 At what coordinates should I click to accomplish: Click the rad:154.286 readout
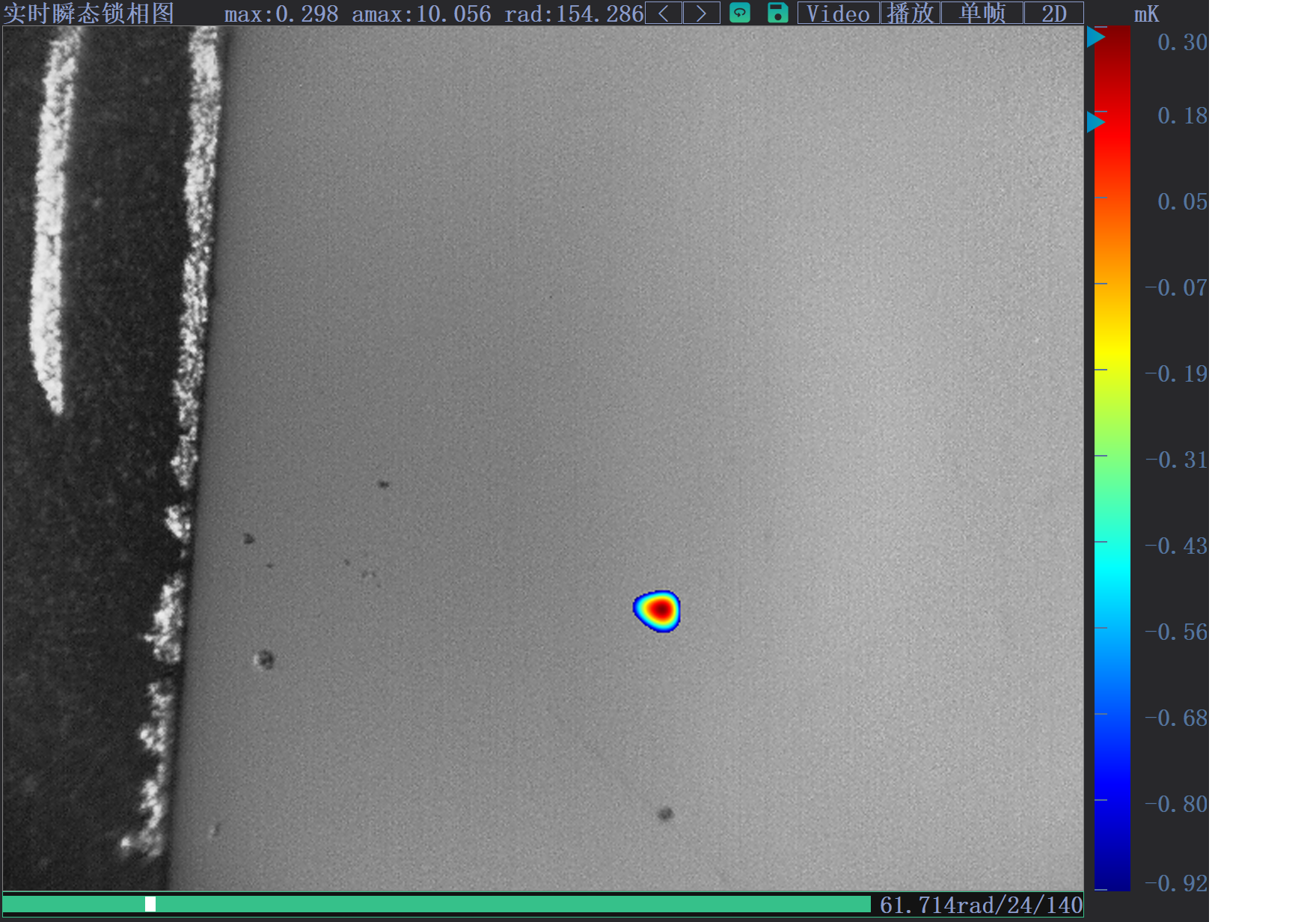(574, 13)
